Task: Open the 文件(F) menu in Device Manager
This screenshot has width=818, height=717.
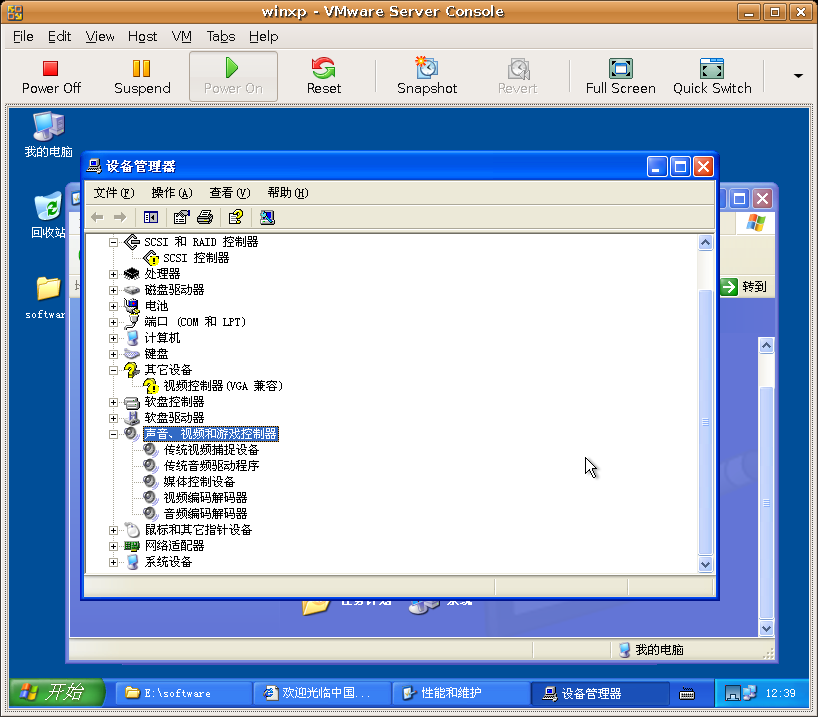Action: (114, 193)
